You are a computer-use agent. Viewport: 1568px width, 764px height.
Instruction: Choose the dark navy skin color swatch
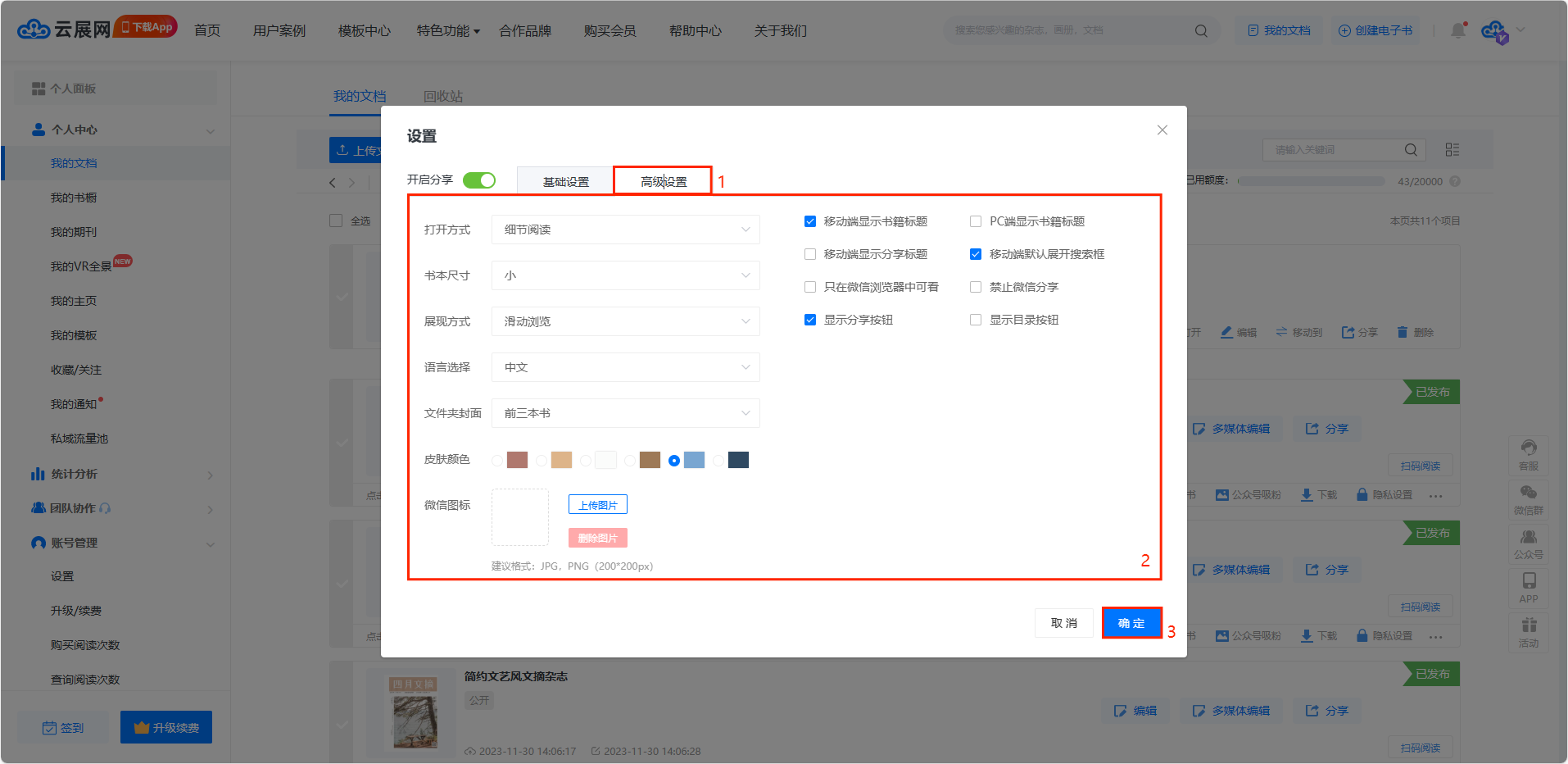tap(738, 460)
